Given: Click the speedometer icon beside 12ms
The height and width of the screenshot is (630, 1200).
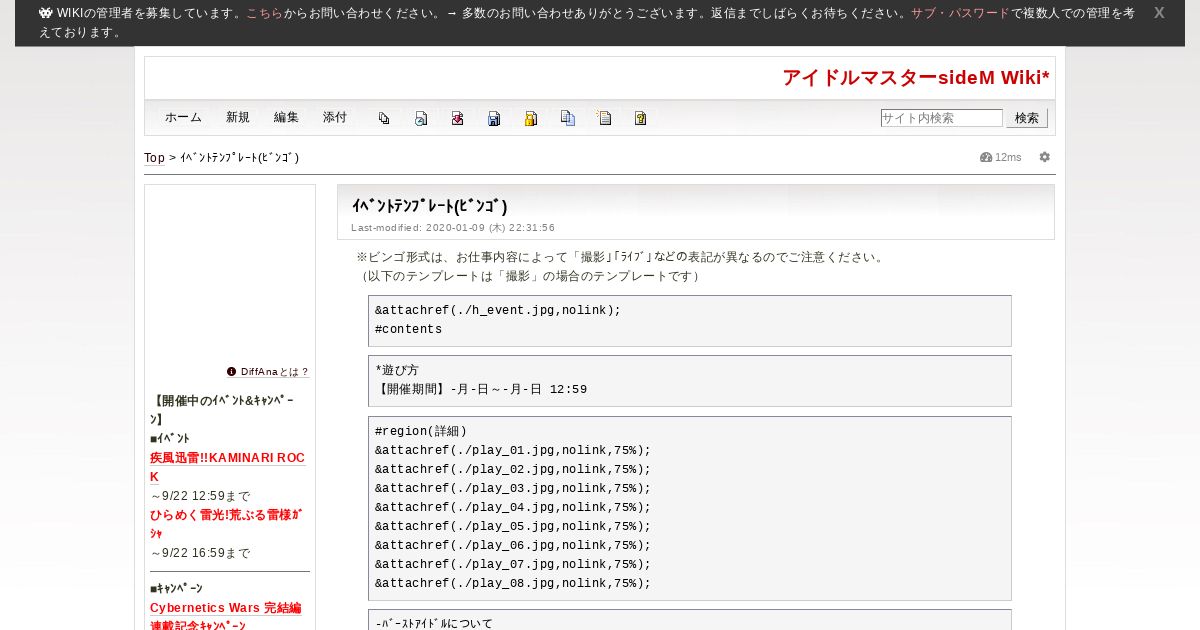Looking at the screenshot, I should coord(986,157).
